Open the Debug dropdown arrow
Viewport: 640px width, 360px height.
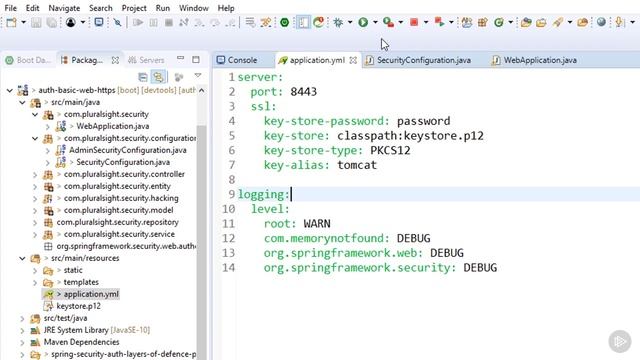[x=350, y=22]
